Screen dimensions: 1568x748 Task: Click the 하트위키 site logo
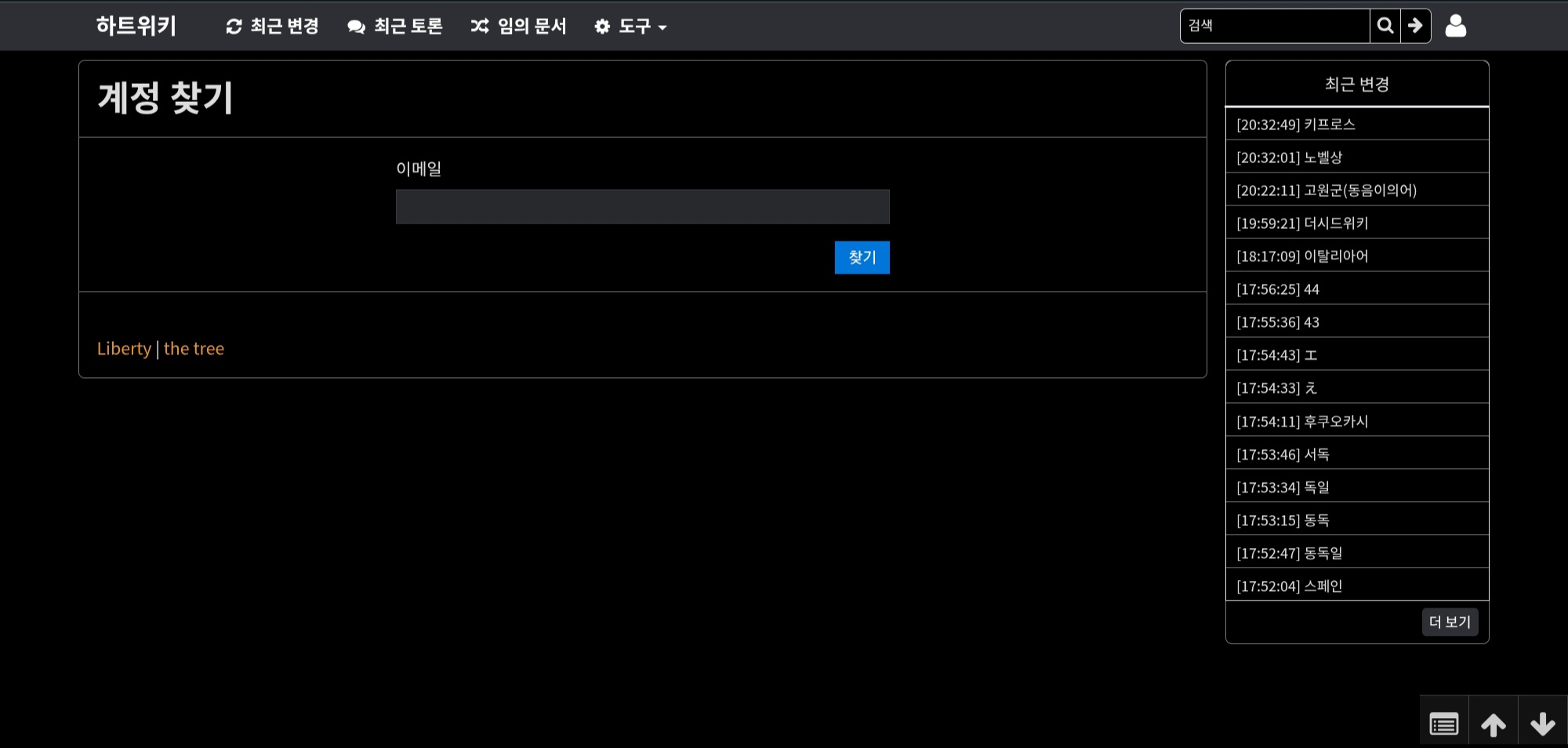(x=136, y=26)
